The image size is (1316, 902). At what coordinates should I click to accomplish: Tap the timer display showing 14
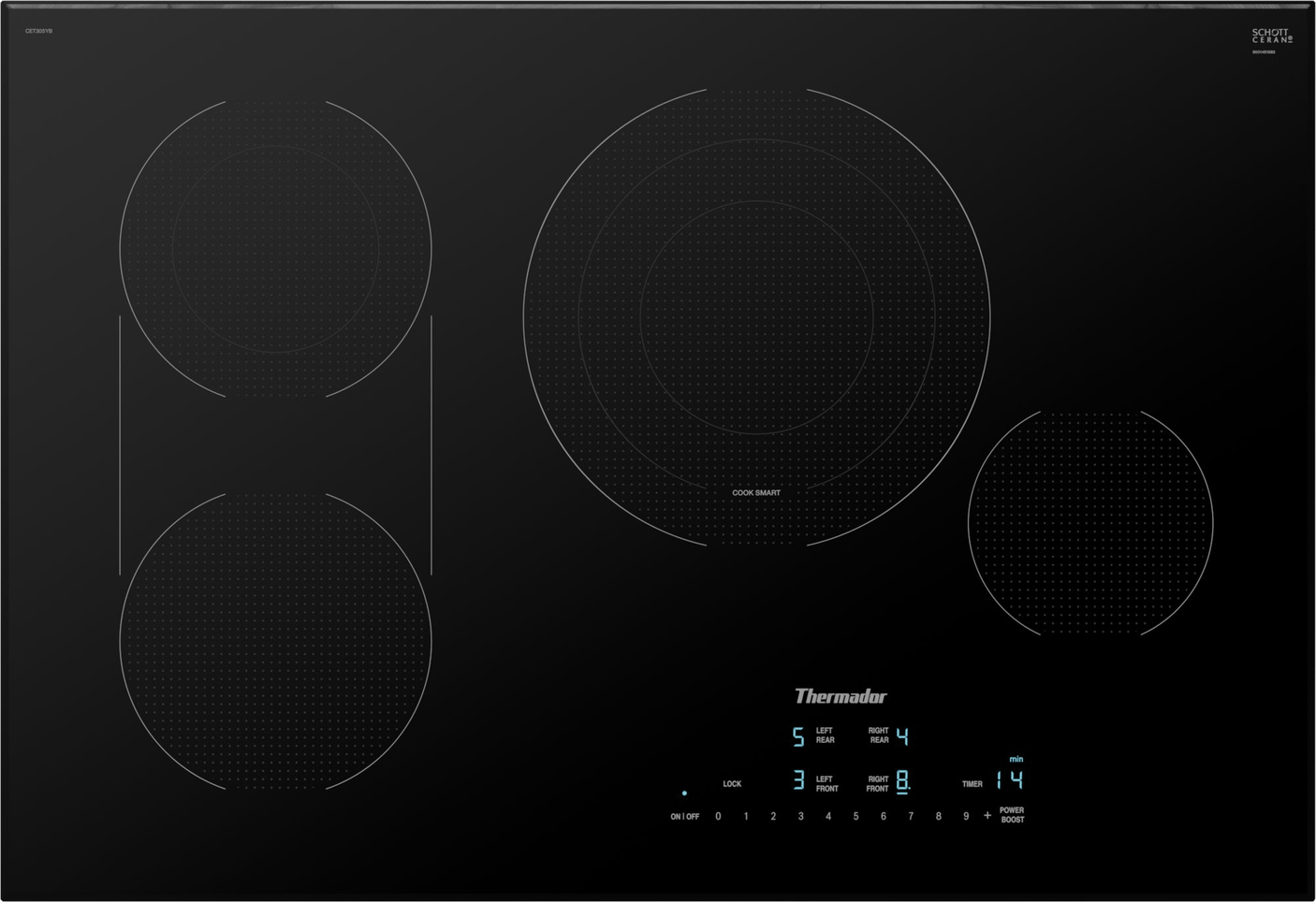point(1010,780)
